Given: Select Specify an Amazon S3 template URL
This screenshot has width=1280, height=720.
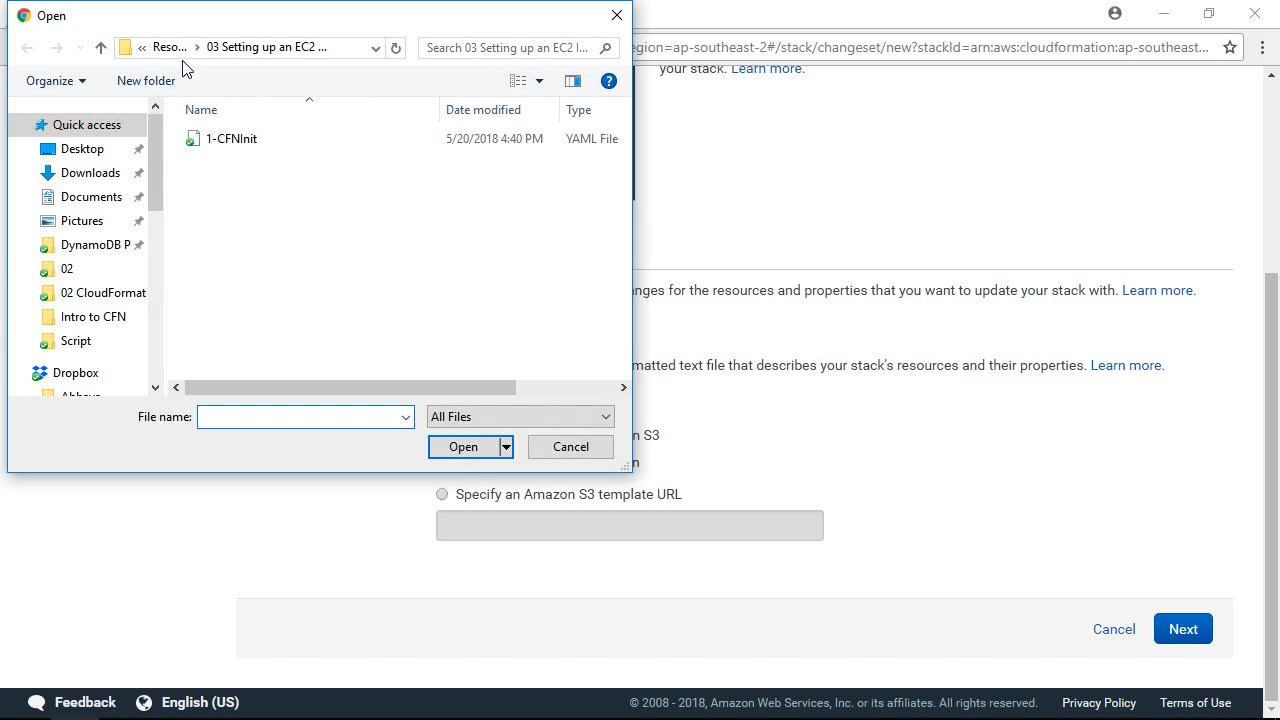Looking at the screenshot, I should 442,494.
